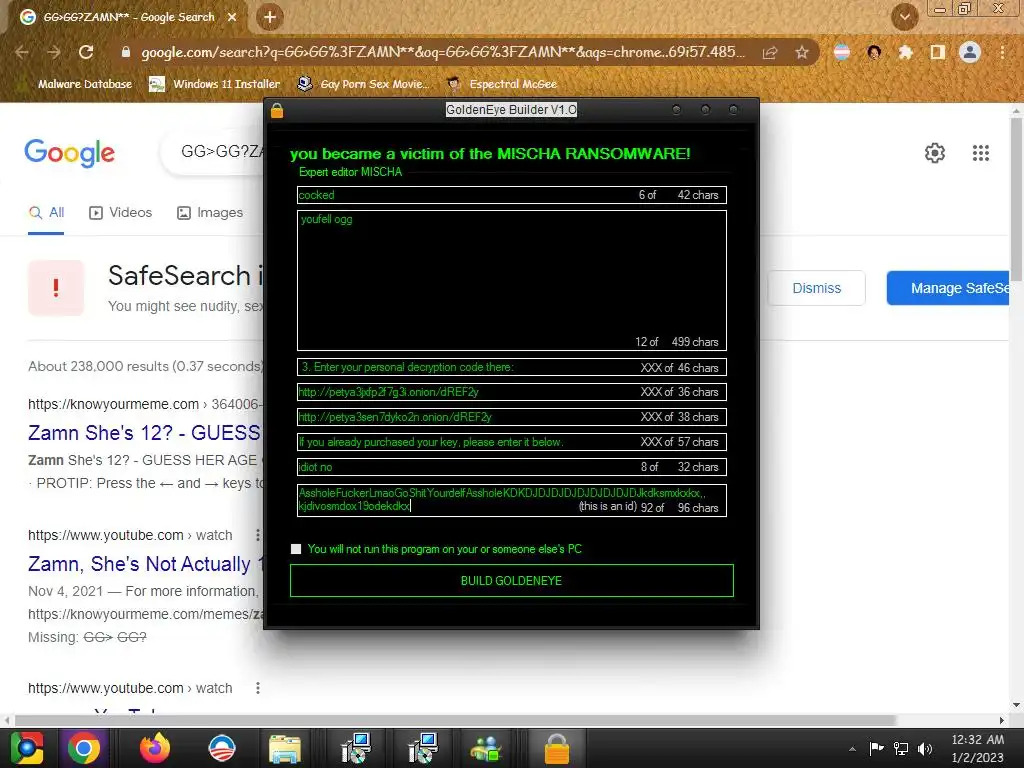The height and width of the screenshot is (768, 1024).
Task: Click into the 'idiot no' field
Action: click(511, 467)
